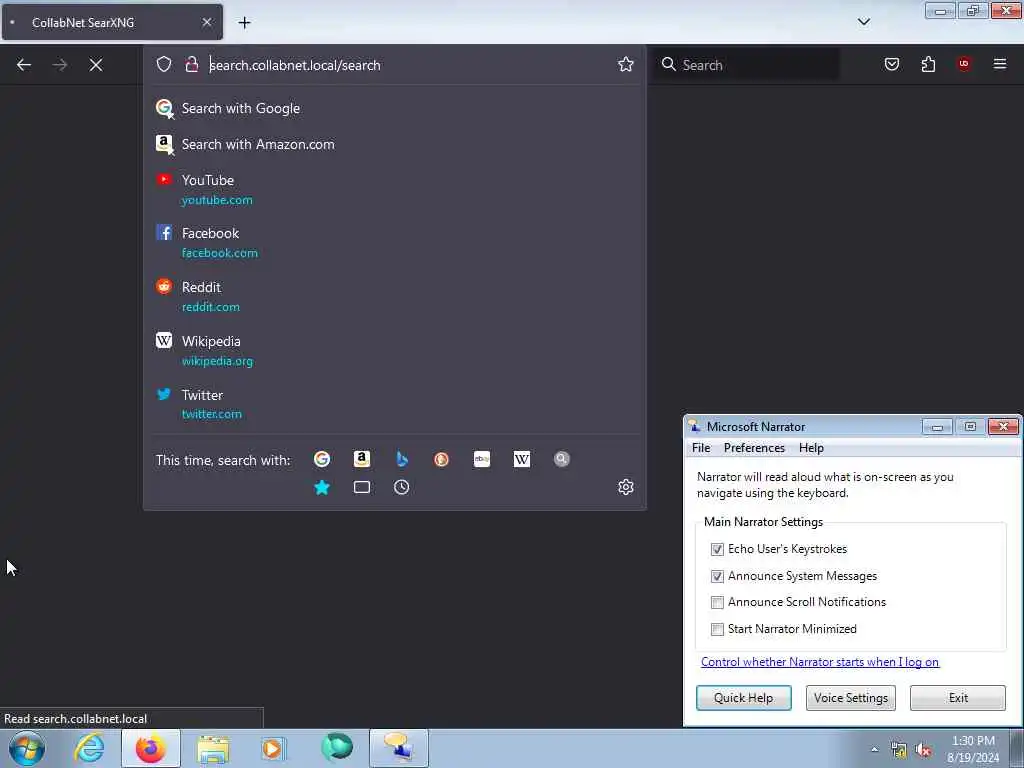Open Narrator Help menu
The height and width of the screenshot is (768, 1024).
tap(811, 448)
